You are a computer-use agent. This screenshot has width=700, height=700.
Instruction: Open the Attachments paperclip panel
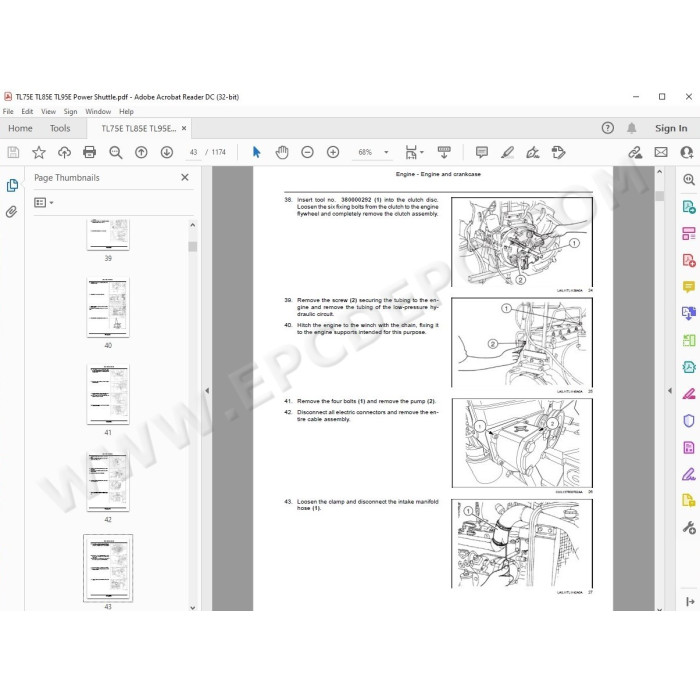pos(12,212)
